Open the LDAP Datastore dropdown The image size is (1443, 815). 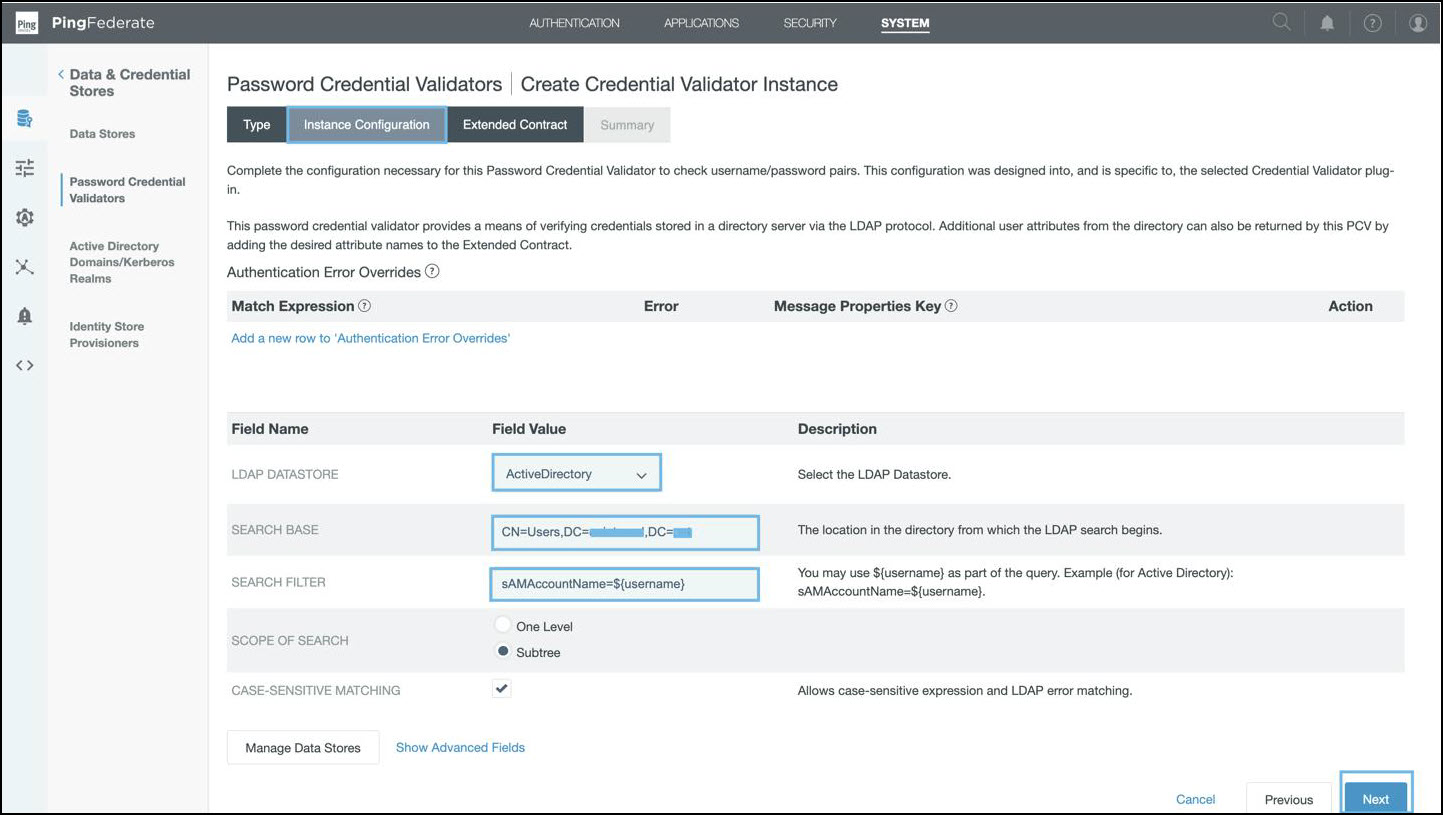[576, 474]
